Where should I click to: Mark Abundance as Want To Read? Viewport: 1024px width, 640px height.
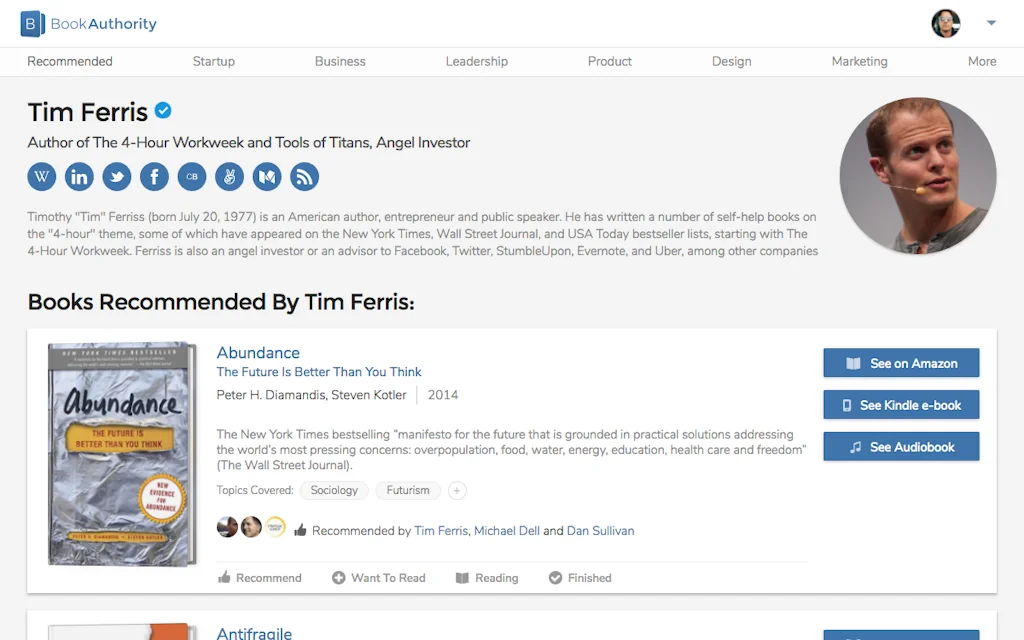[379, 578]
